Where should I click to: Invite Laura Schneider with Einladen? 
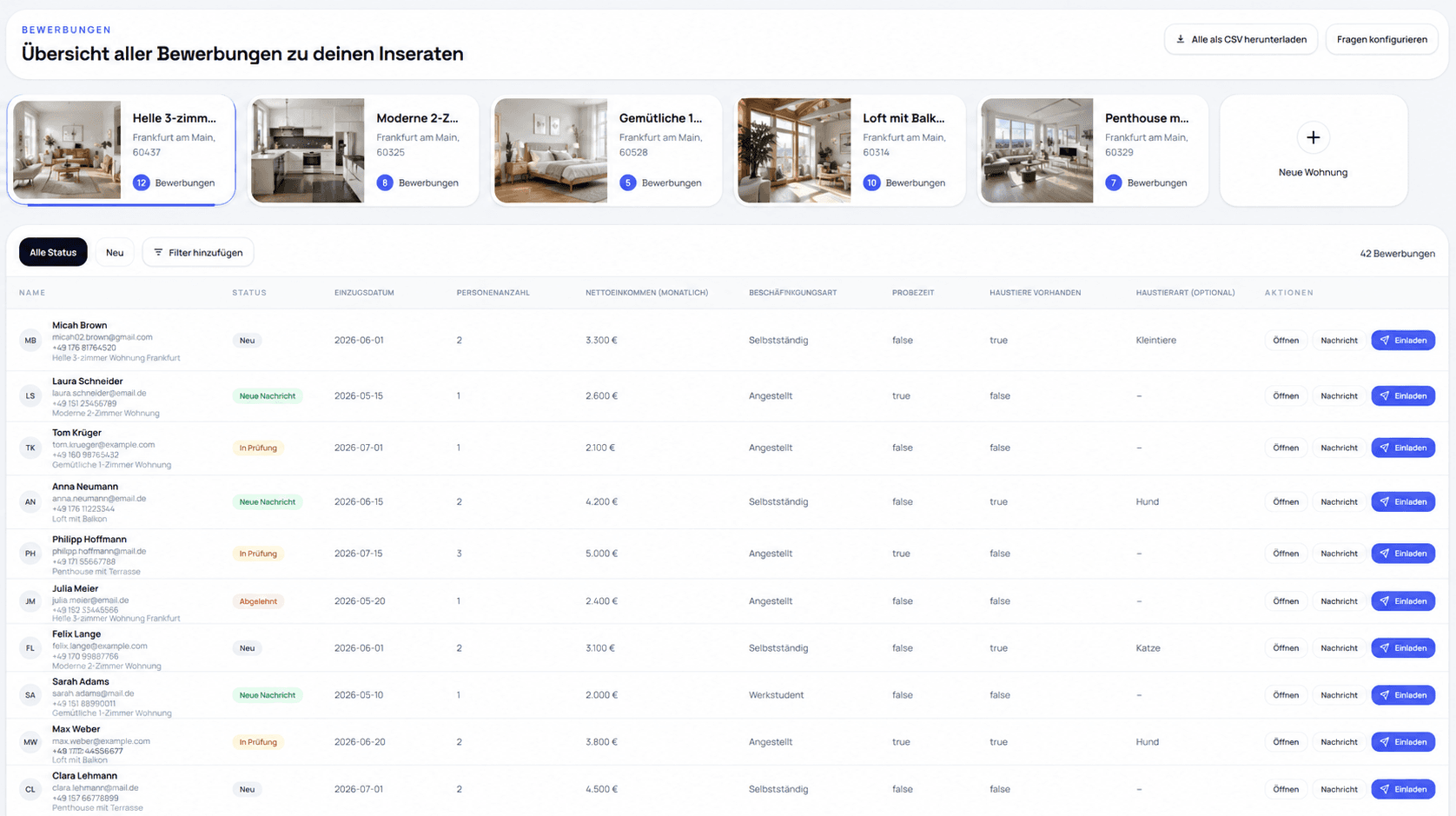point(1403,396)
